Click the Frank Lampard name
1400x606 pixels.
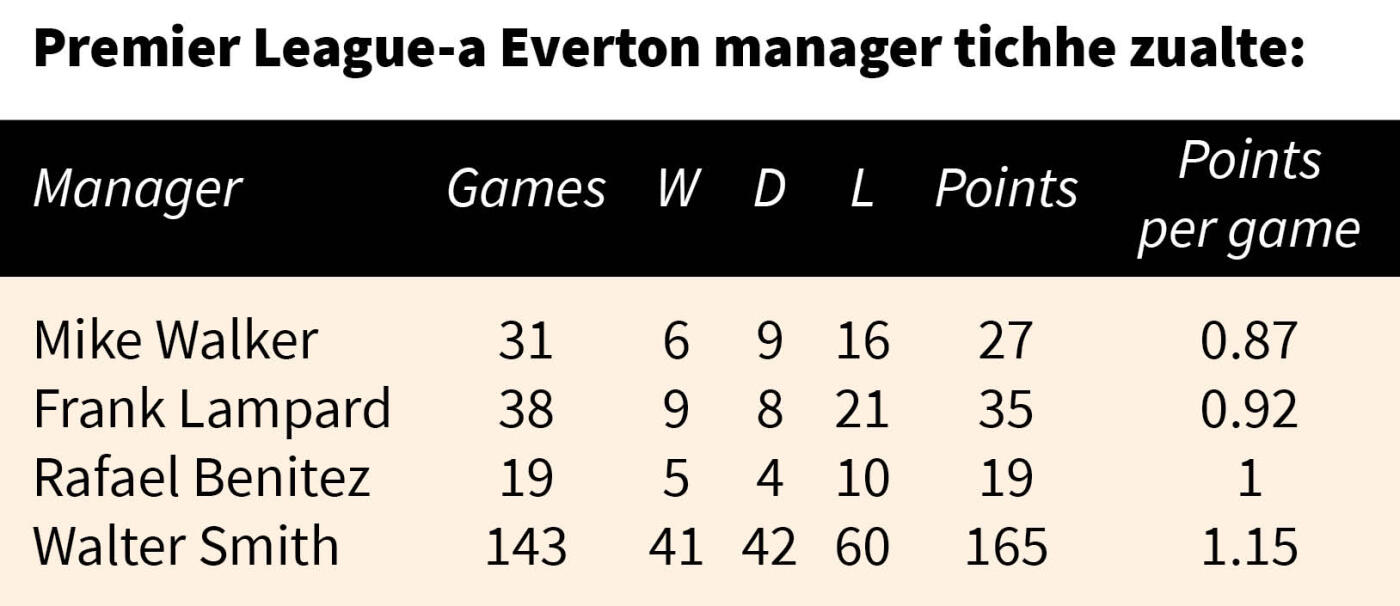click(x=211, y=409)
